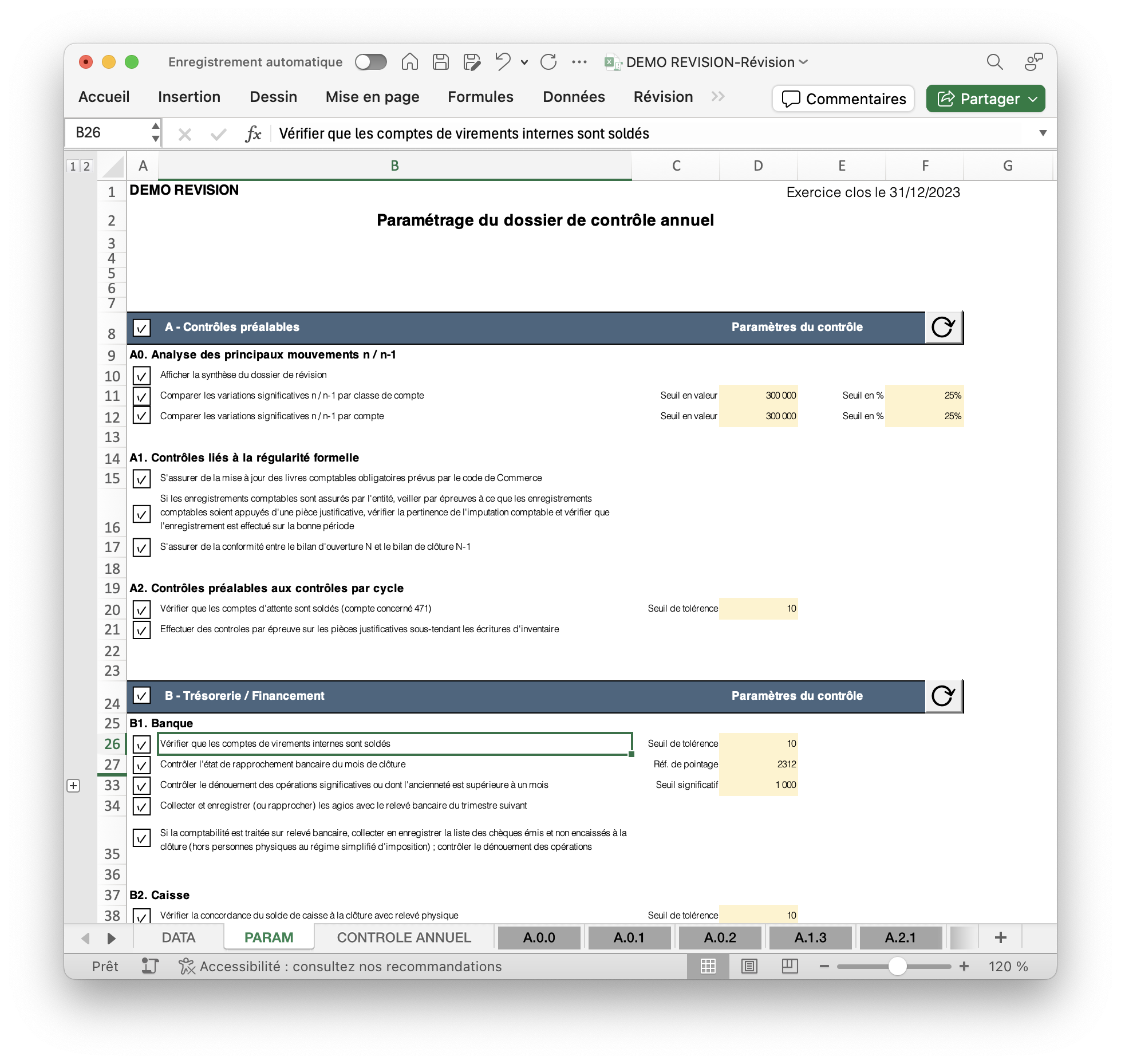Uncheck the livres comptables obligatoires checkbox
Image resolution: width=1121 pixels, height=1064 pixels.
point(141,478)
